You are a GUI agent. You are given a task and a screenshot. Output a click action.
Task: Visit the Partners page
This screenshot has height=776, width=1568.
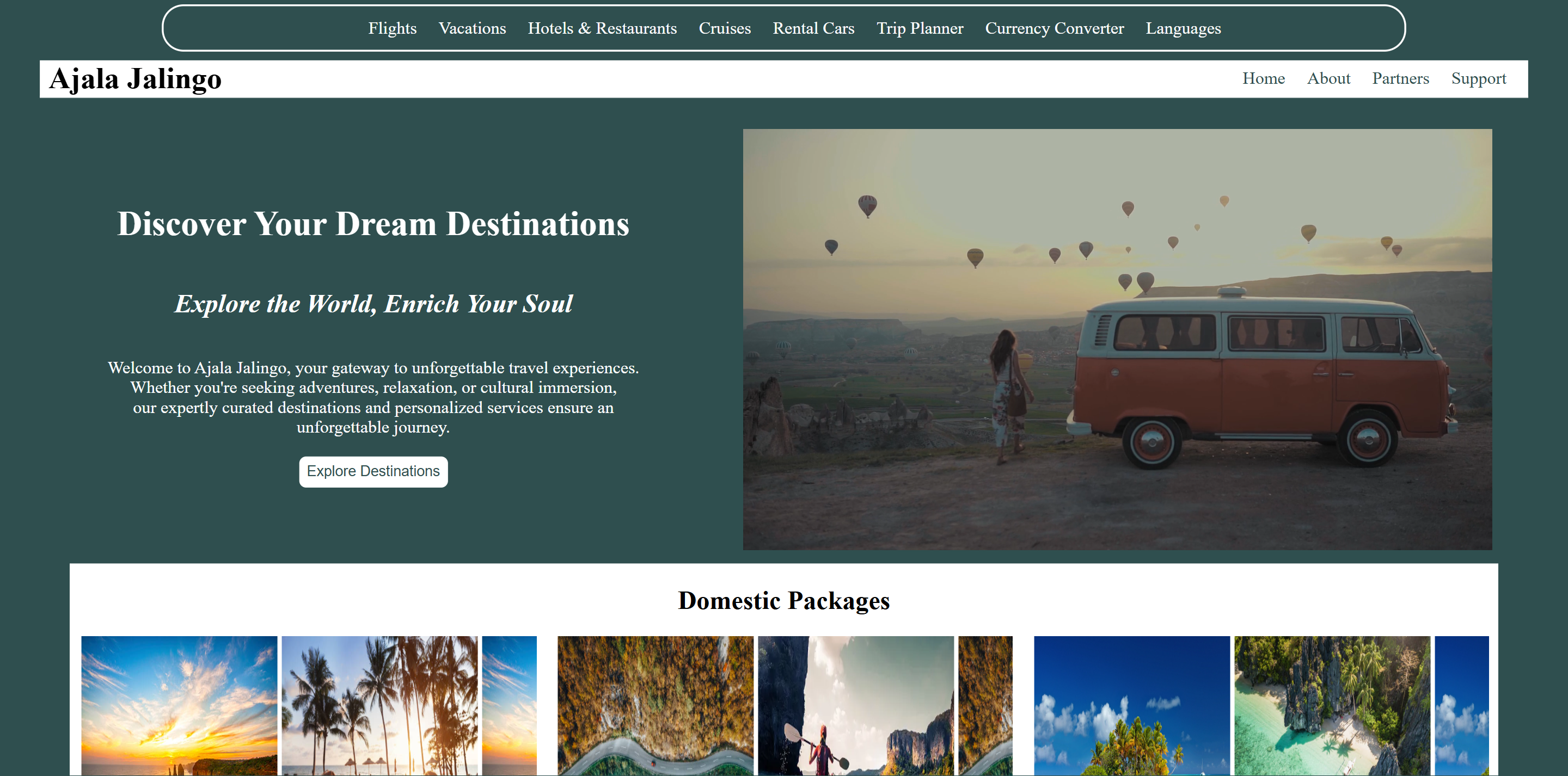click(1400, 78)
